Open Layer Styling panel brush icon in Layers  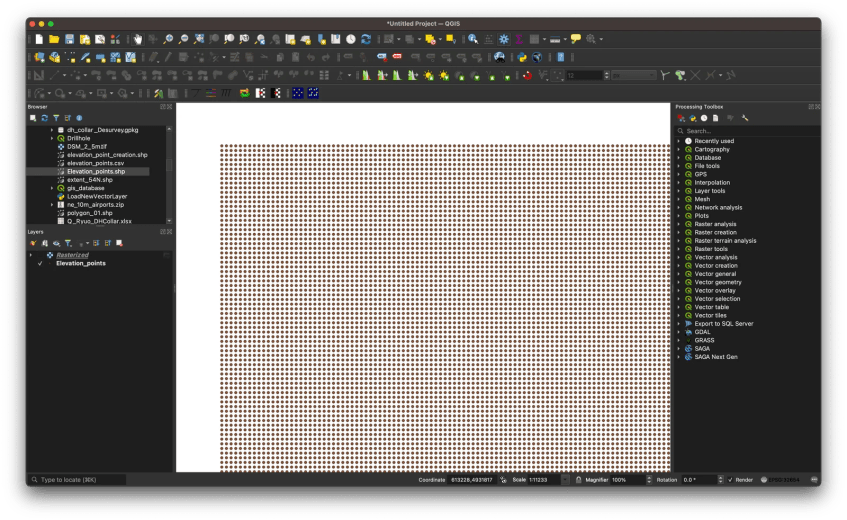[33, 244]
